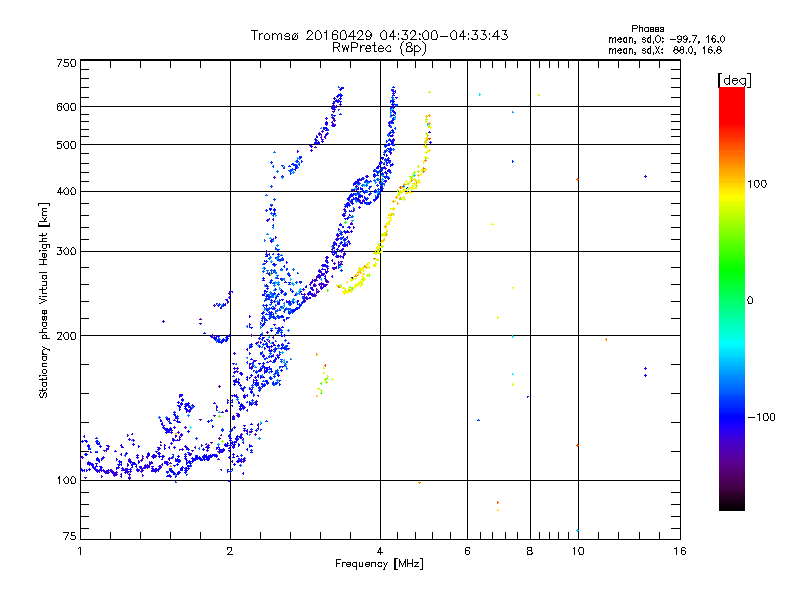Click the x-axis tick label '4'
Viewport: 800px width, 600px height.
pyautogui.click(x=380, y=551)
